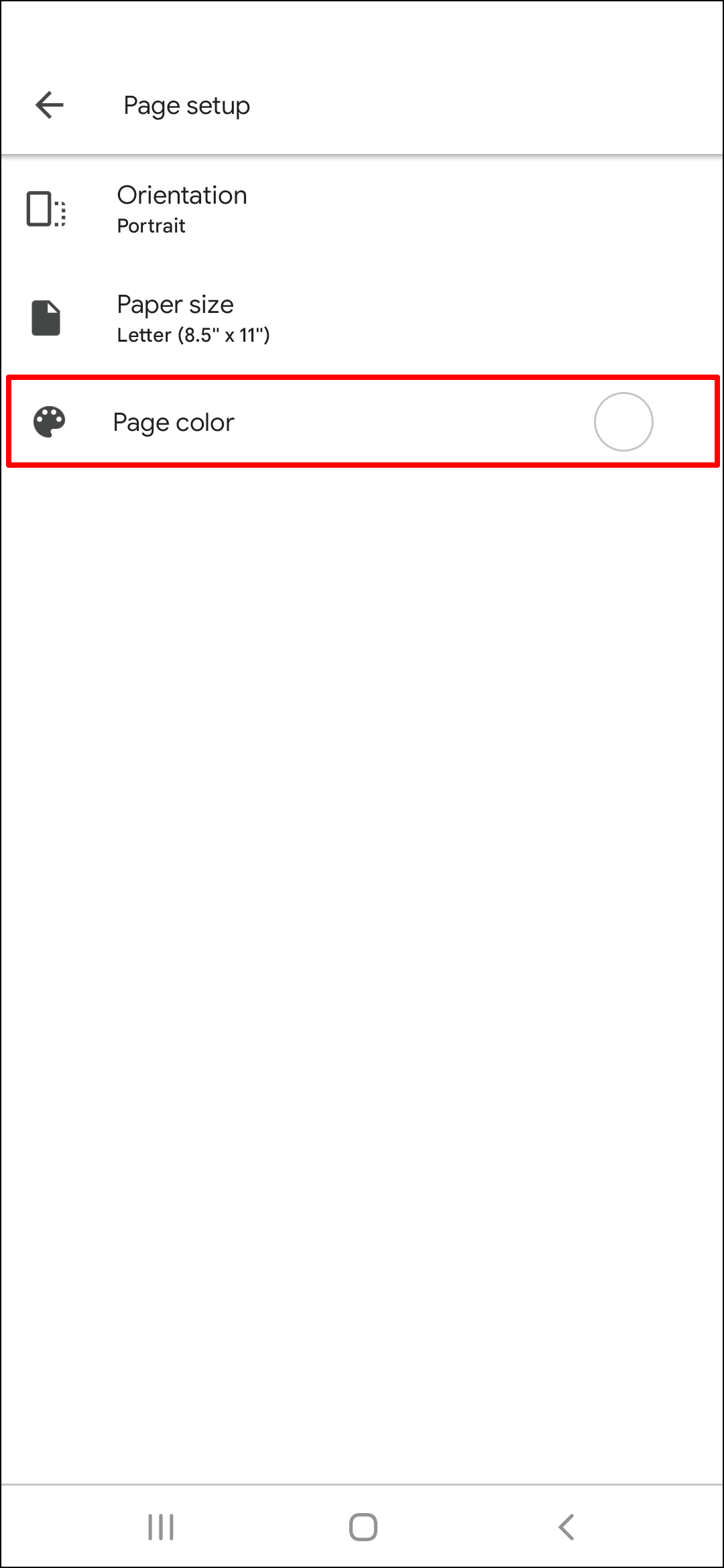The width and height of the screenshot is (724, 1568).
Task: Open Android recent apps button
Action: [161, 1527]
